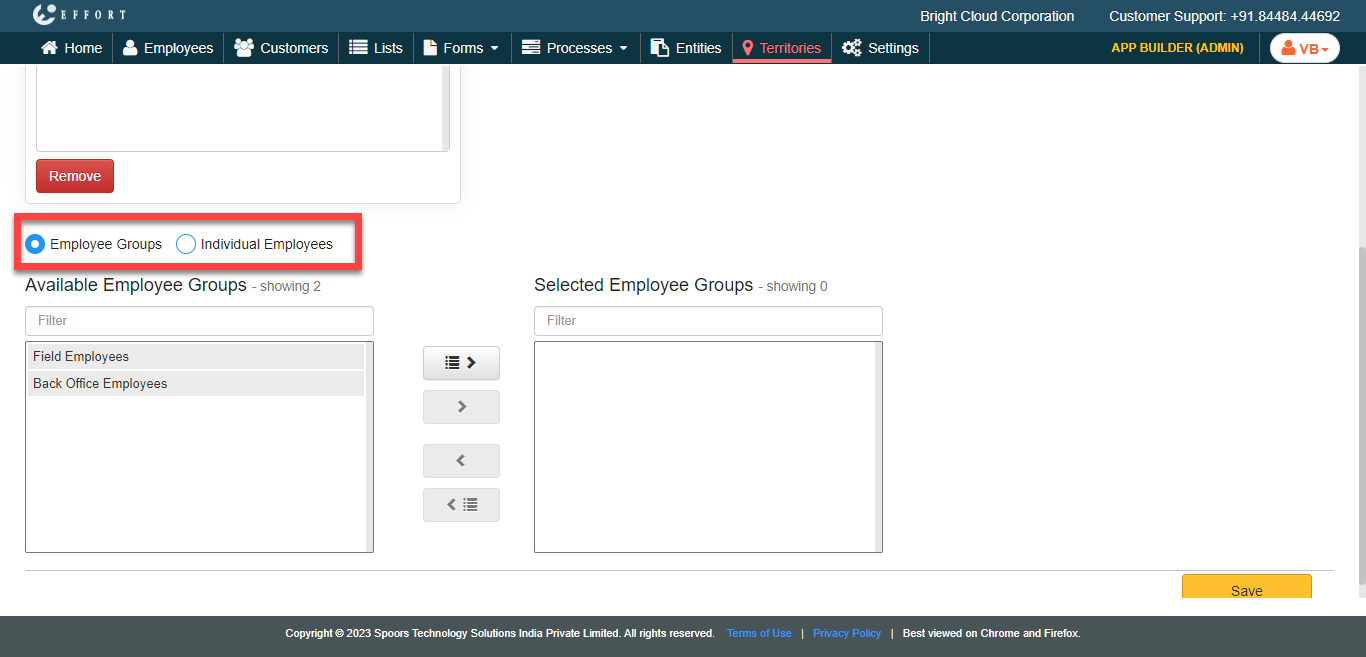1366x657 pixels.
Task: Open the Customers menu item
Action: [281, 48]
